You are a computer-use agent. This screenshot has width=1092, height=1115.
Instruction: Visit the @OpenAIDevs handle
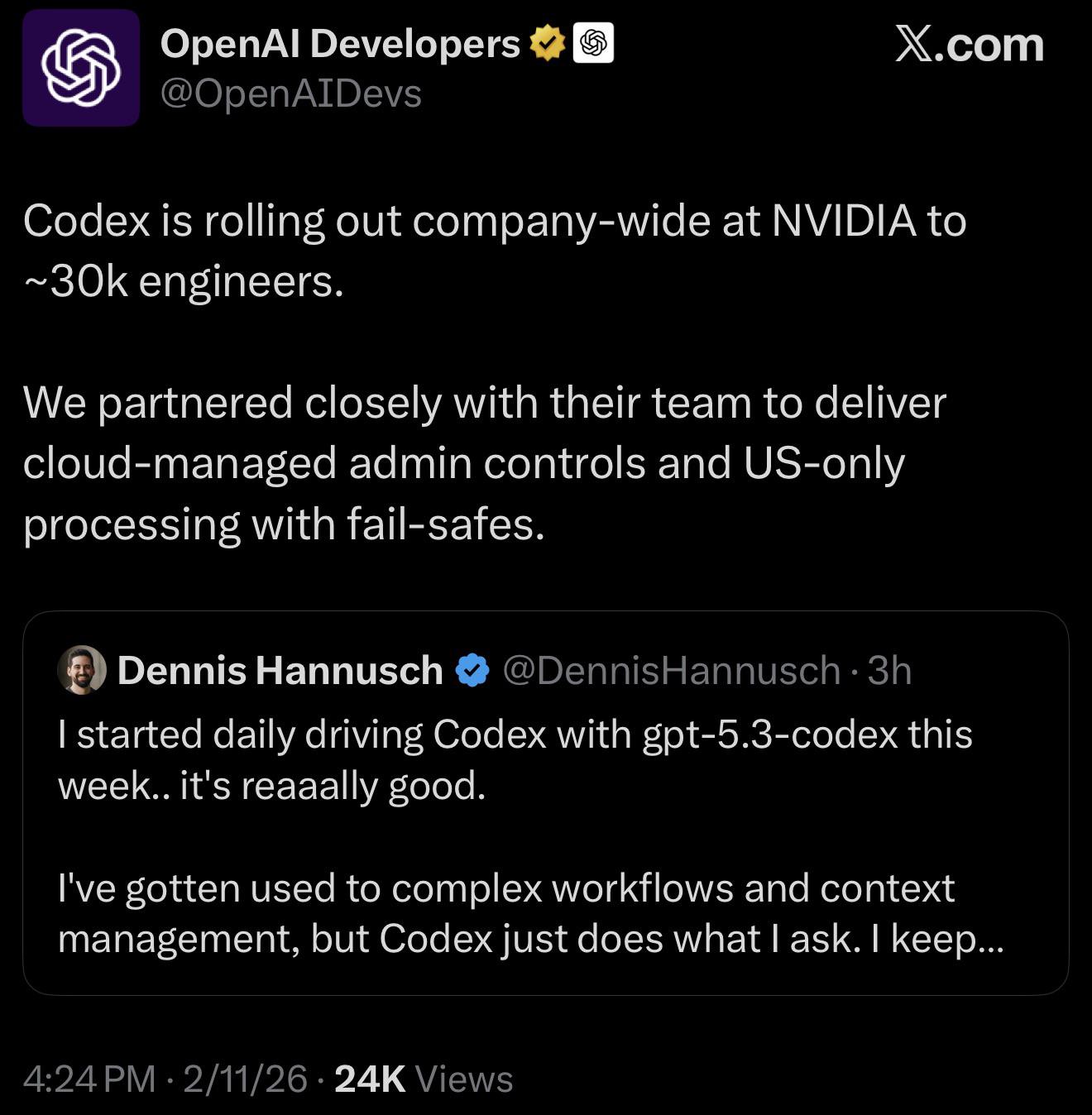click(290, 93)
